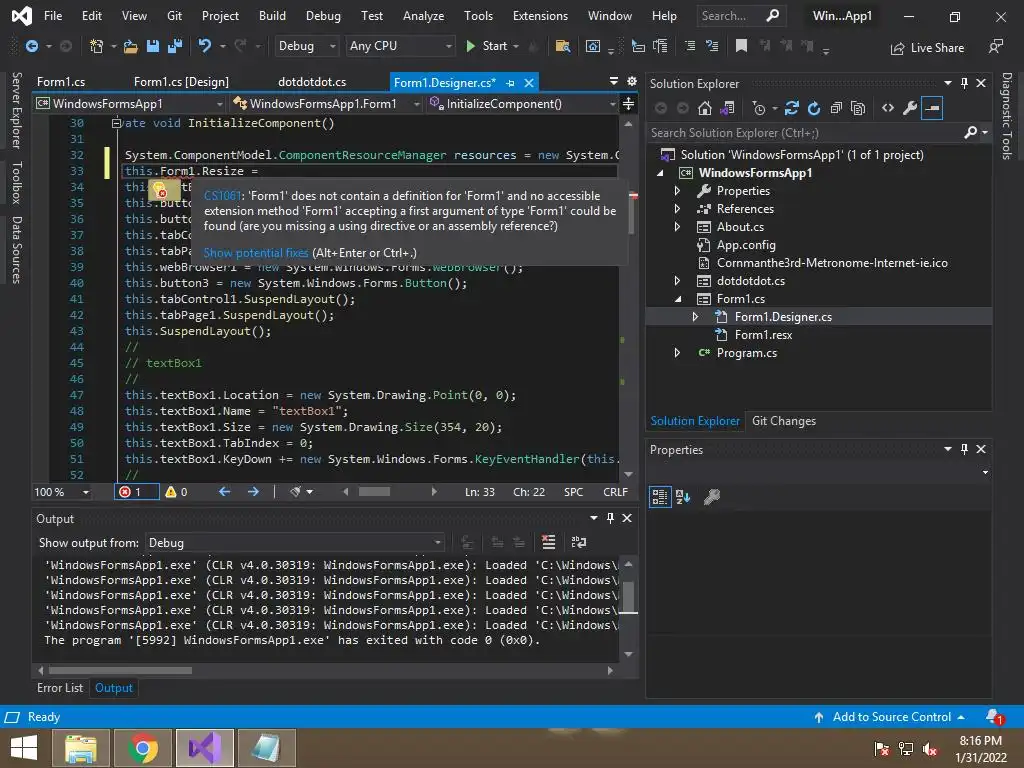Open the Build menu
Screen dimensions: 1024x768
(x=272, y=16)
